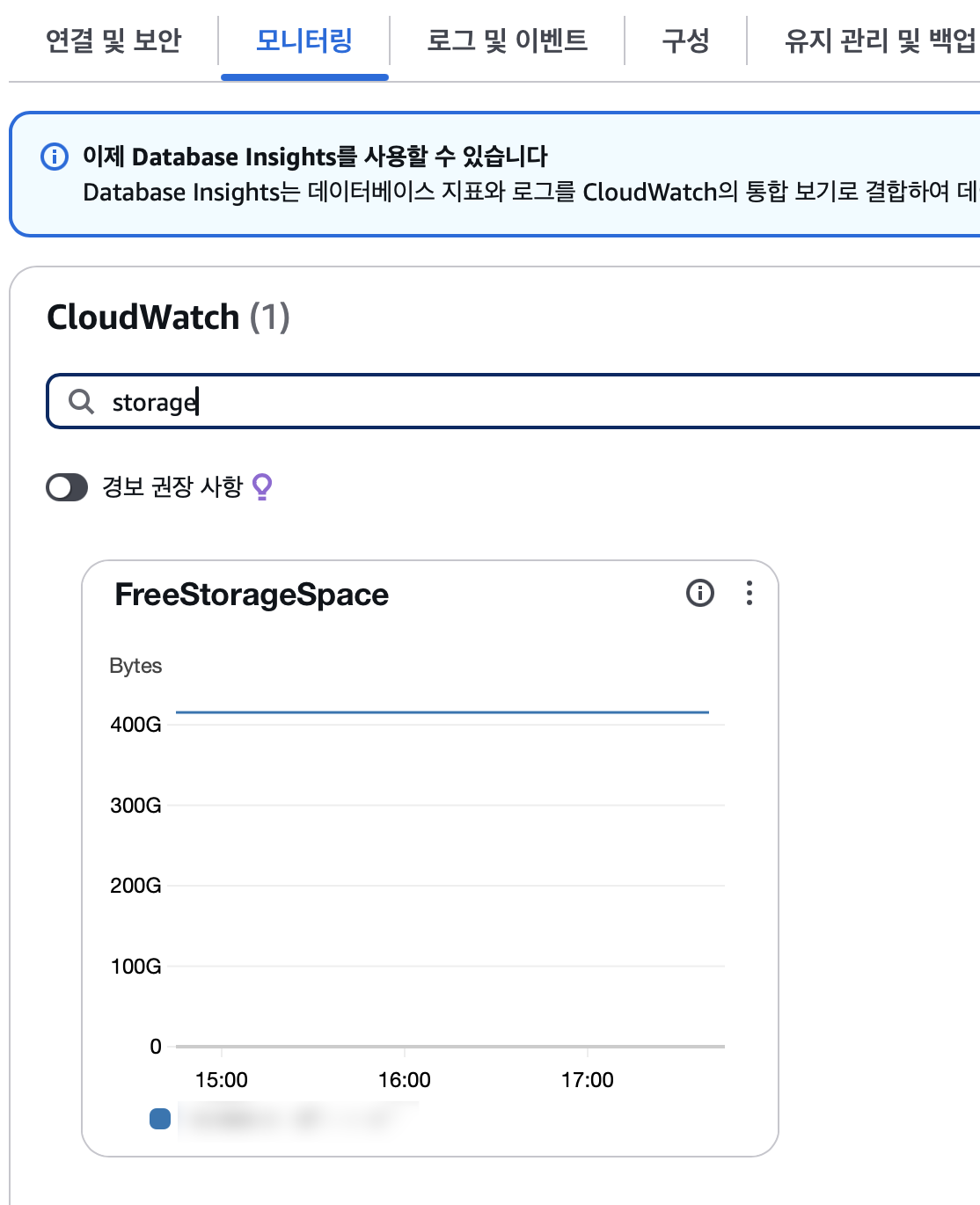This screenshot has width=980, height=1205.
Task: Open the FreeStorageSpace info icon
Action: pos(699,593)
